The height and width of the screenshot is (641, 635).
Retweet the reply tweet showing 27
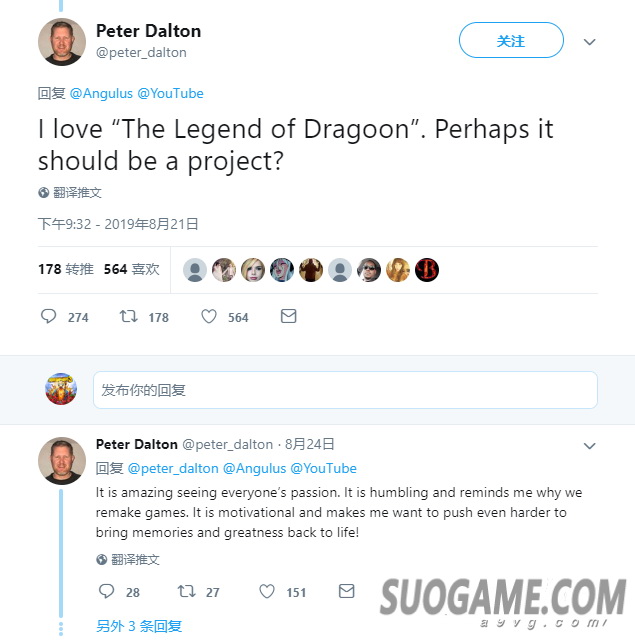tap(186, 591)
